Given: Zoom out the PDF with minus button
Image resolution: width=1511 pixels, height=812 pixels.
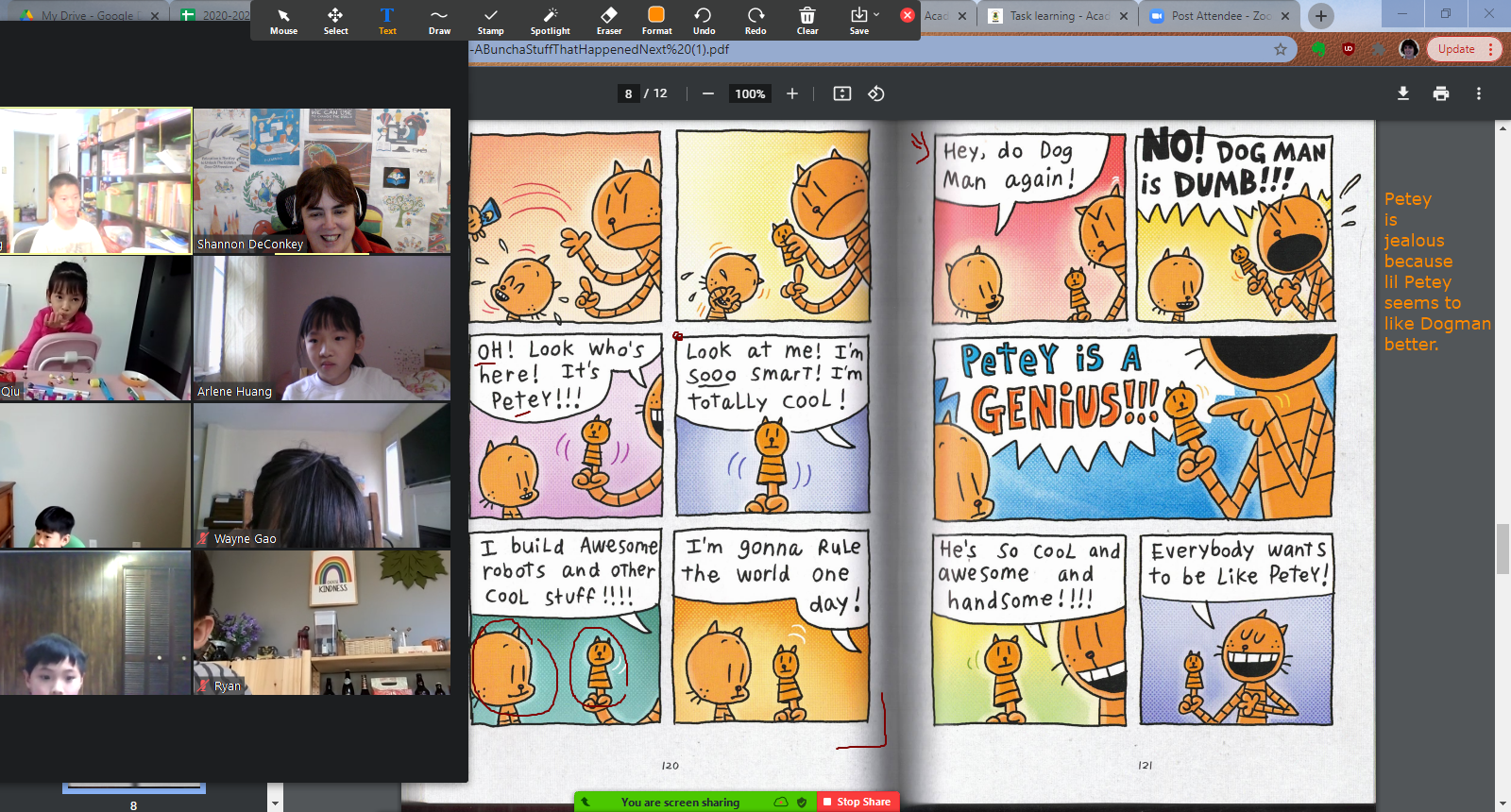Looking at the screenshot, I should pyautogui.click(x=708, y=93).
